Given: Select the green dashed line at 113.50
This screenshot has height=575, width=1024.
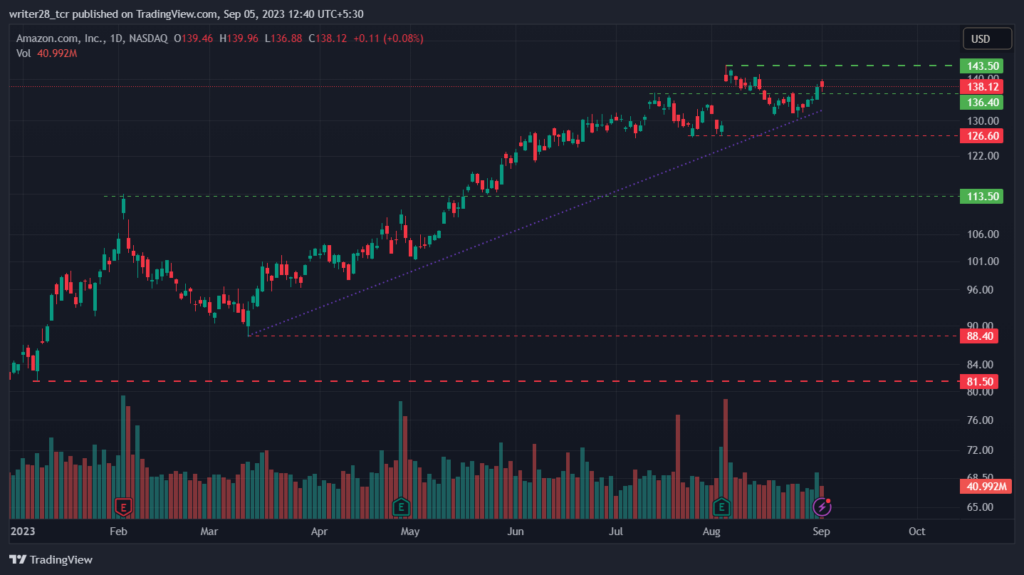Looking at the screenshot, I should coord(532,196).
